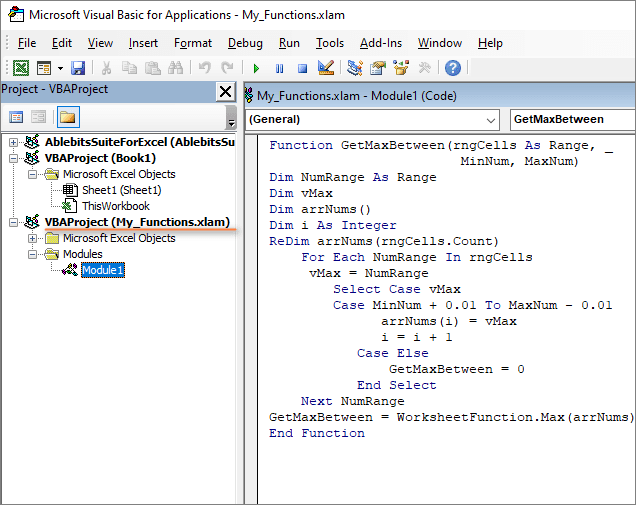Open the Project Explorer icon
The height and width of the screenshot is (505, 636).
point(355,68)
